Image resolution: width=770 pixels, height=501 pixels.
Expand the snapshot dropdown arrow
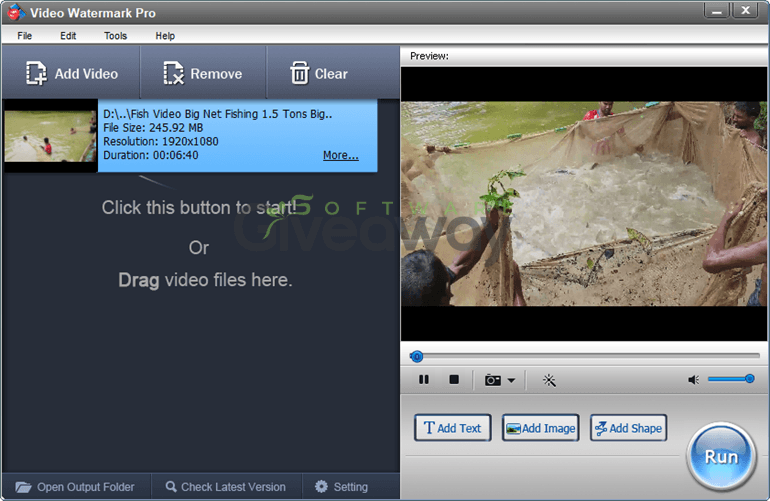click(x=511, y=380)
